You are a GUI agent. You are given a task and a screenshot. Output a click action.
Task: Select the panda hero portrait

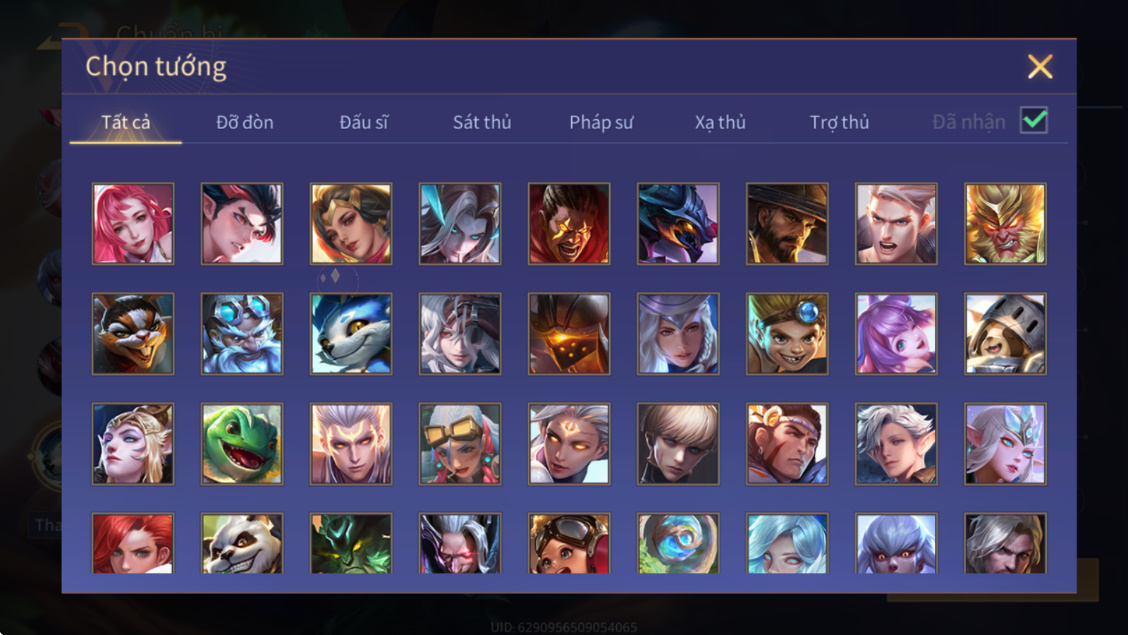(x=242, y=543)
